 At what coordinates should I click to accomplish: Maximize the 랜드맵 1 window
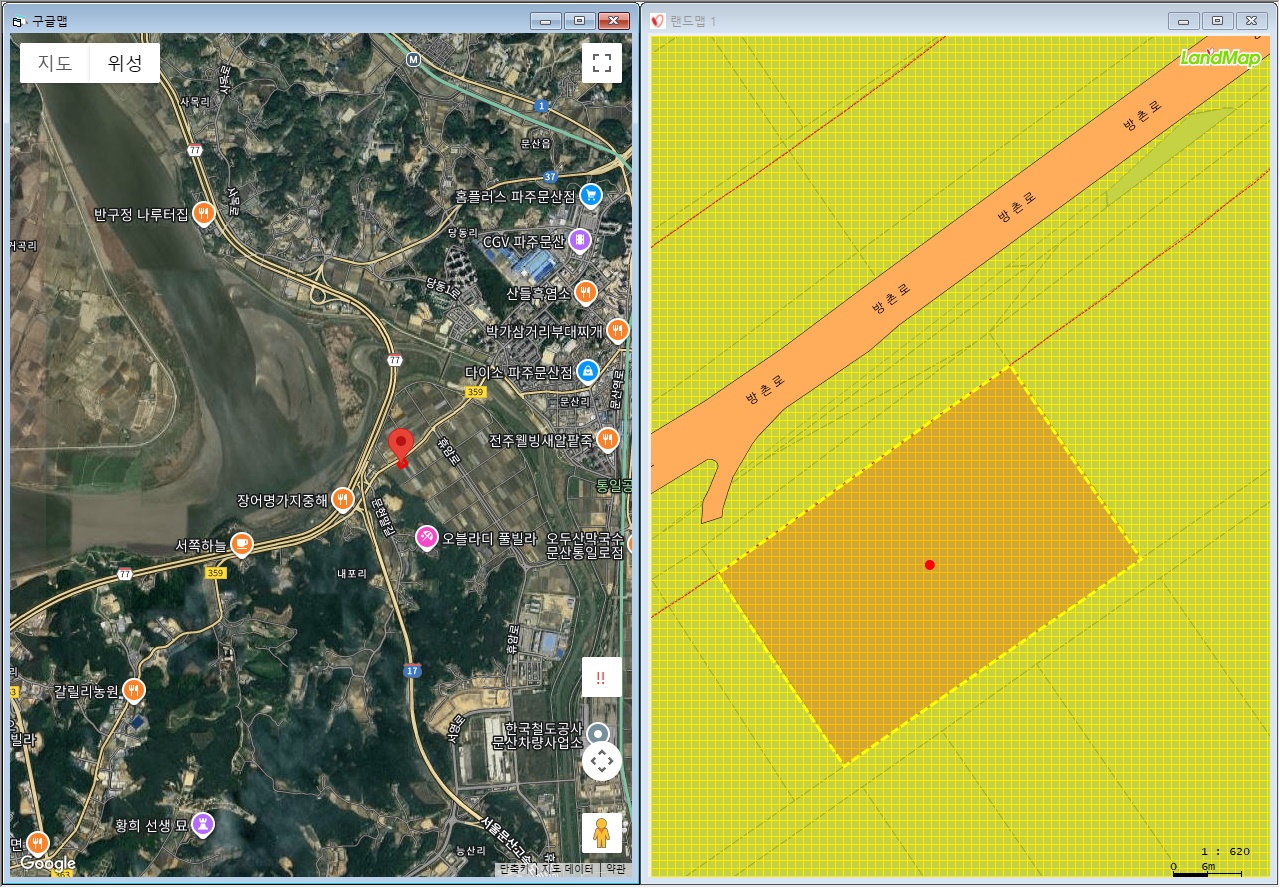coord(1217,21)
